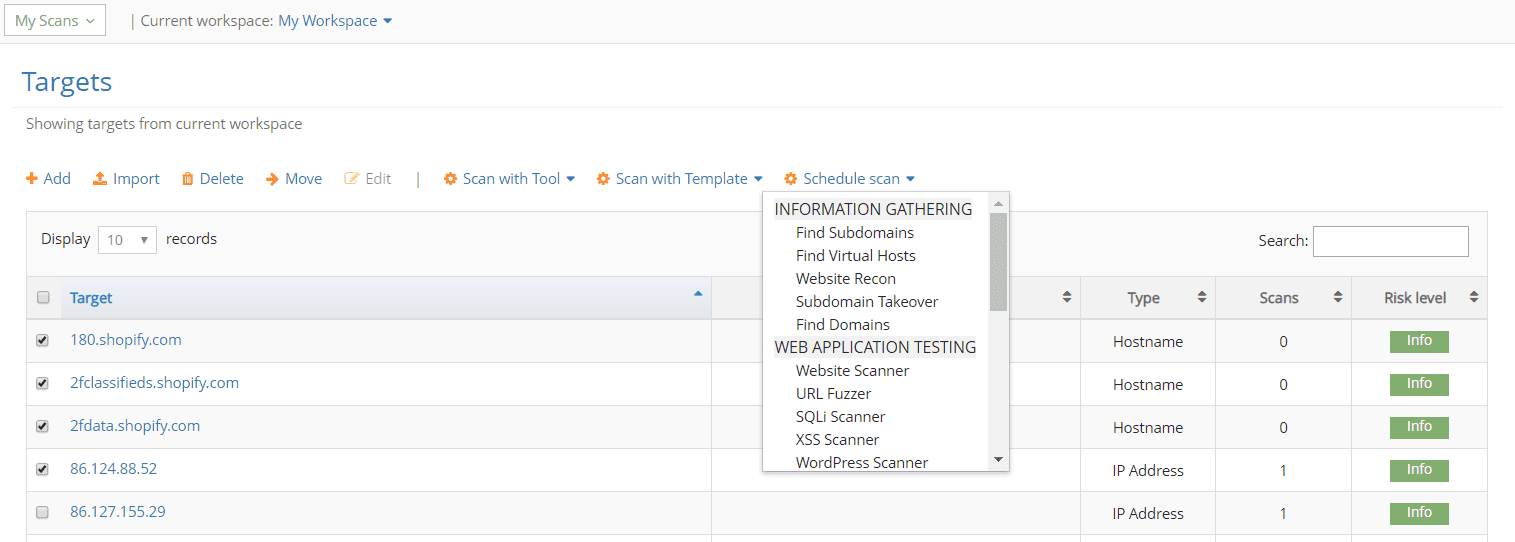1515x542 pixels.
Task: Click the scrollbar down arrow in tool menu
Action: point(998,460)
